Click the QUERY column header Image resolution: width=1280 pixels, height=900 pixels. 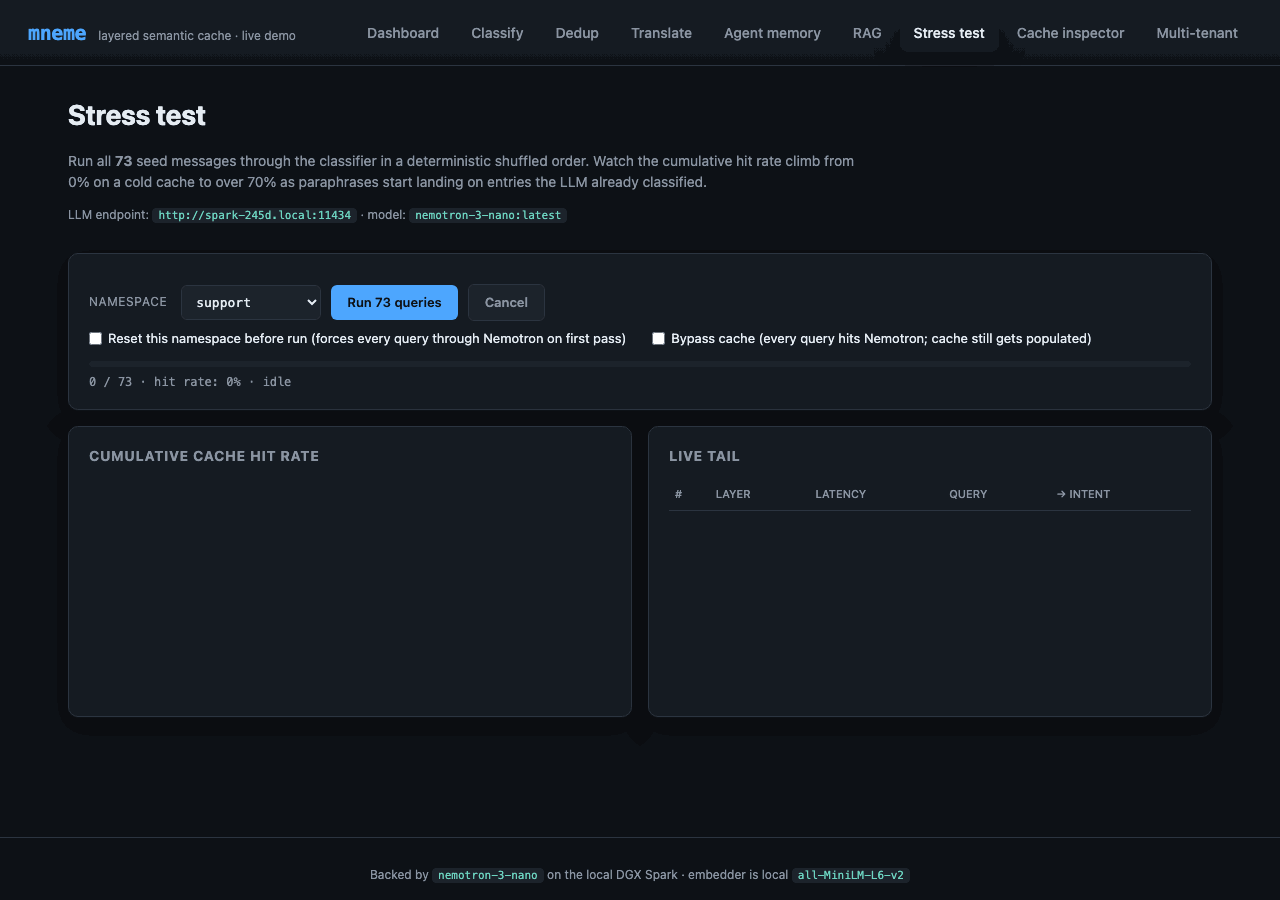tap(968, 494)
